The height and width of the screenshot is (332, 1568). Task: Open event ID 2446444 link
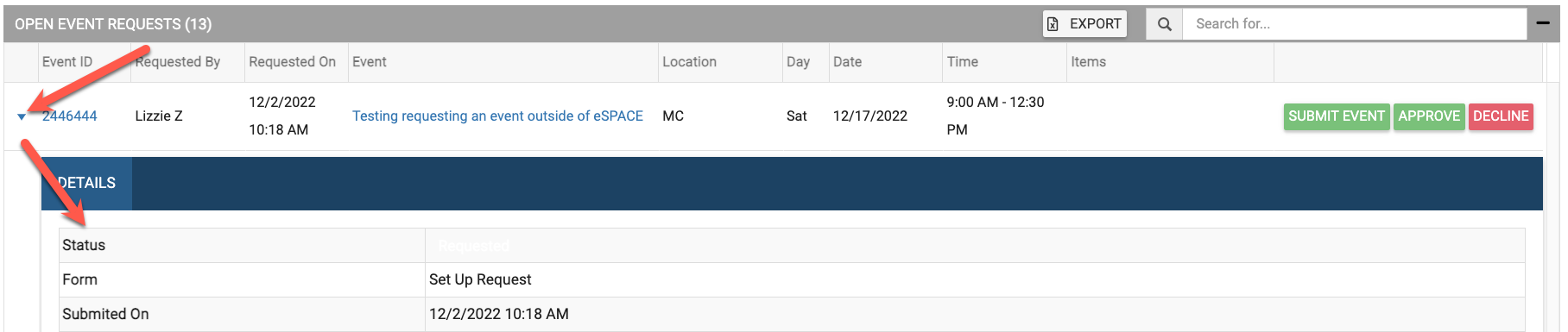tap(70, 116)
